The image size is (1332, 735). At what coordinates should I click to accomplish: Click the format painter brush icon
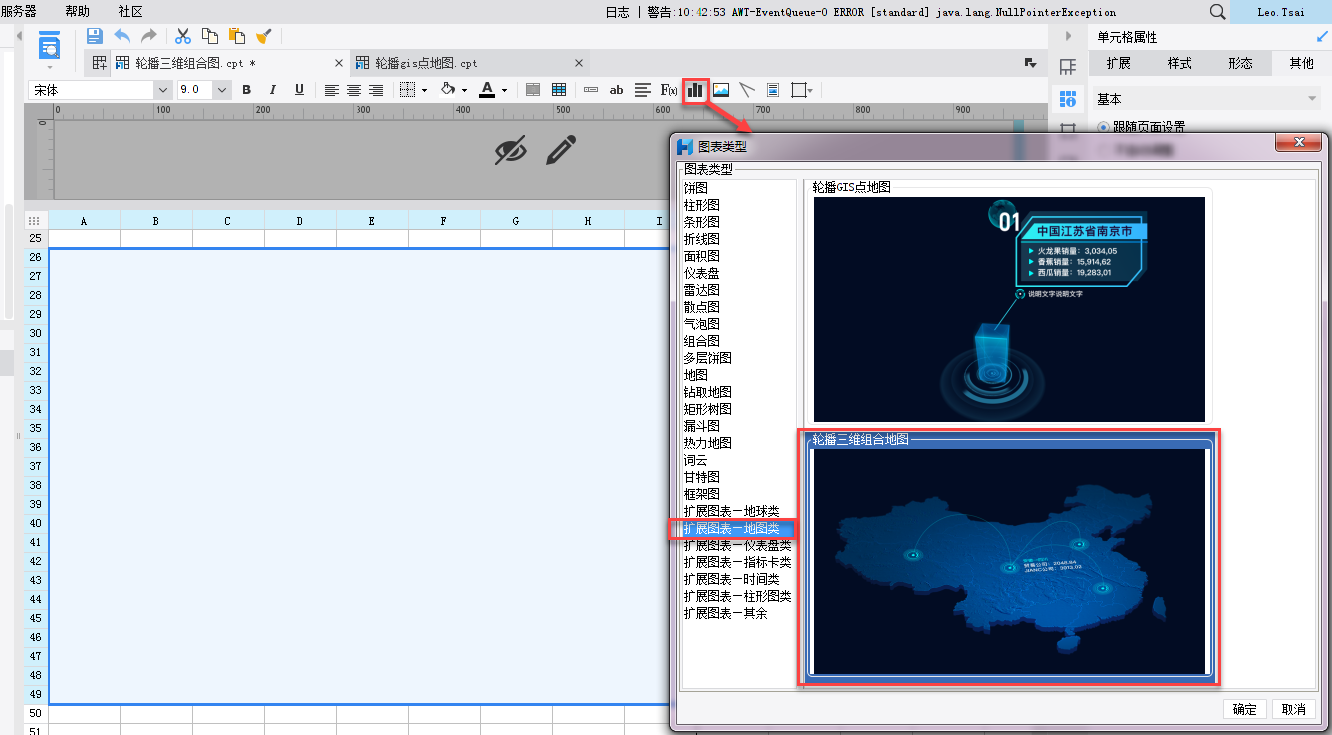(264, 36)
